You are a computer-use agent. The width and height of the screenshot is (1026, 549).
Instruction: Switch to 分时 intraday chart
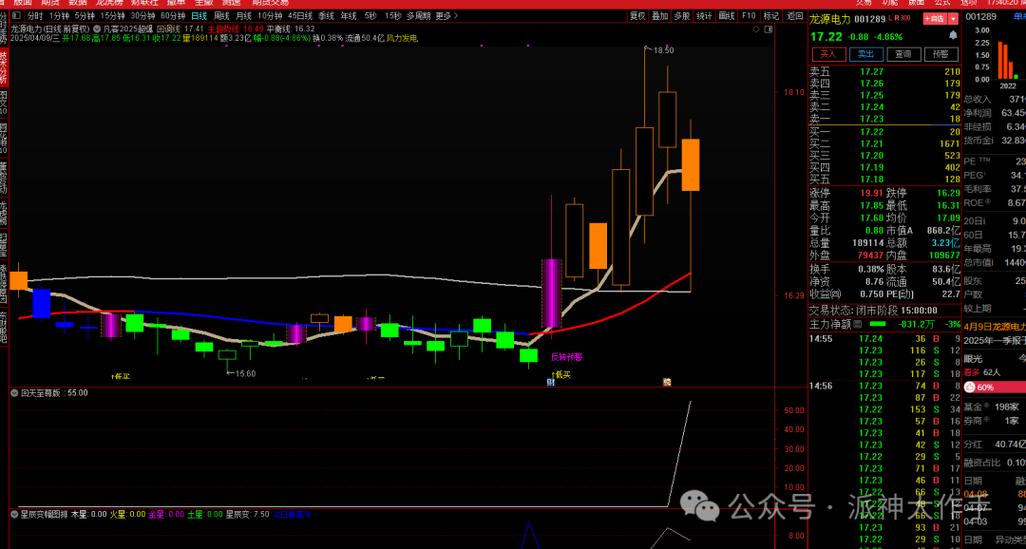click(35, 16)
